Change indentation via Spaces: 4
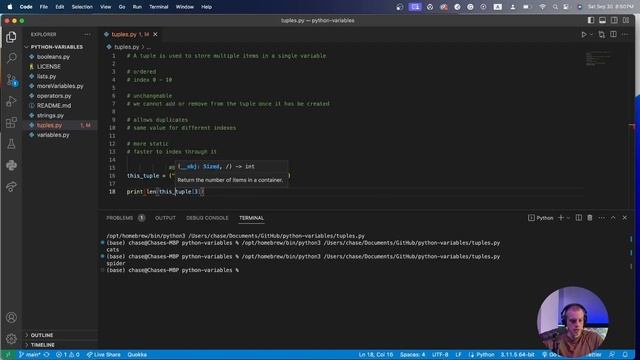This screenshot has height=360, width=640. point(412,355)
